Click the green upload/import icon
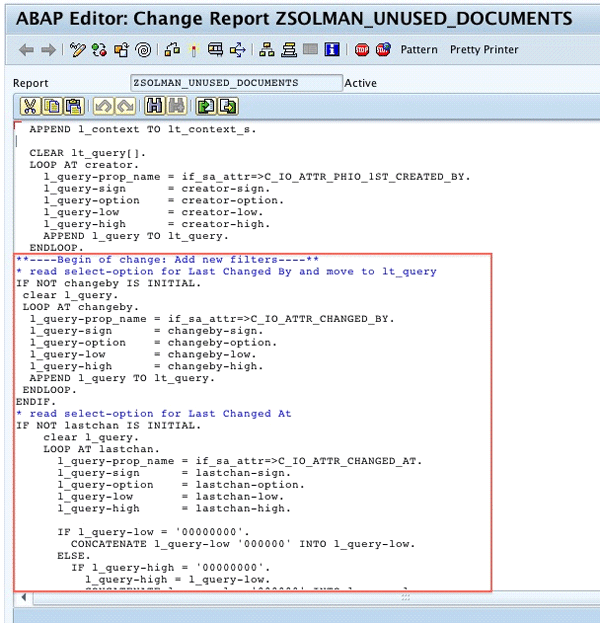 click(206, 106)
